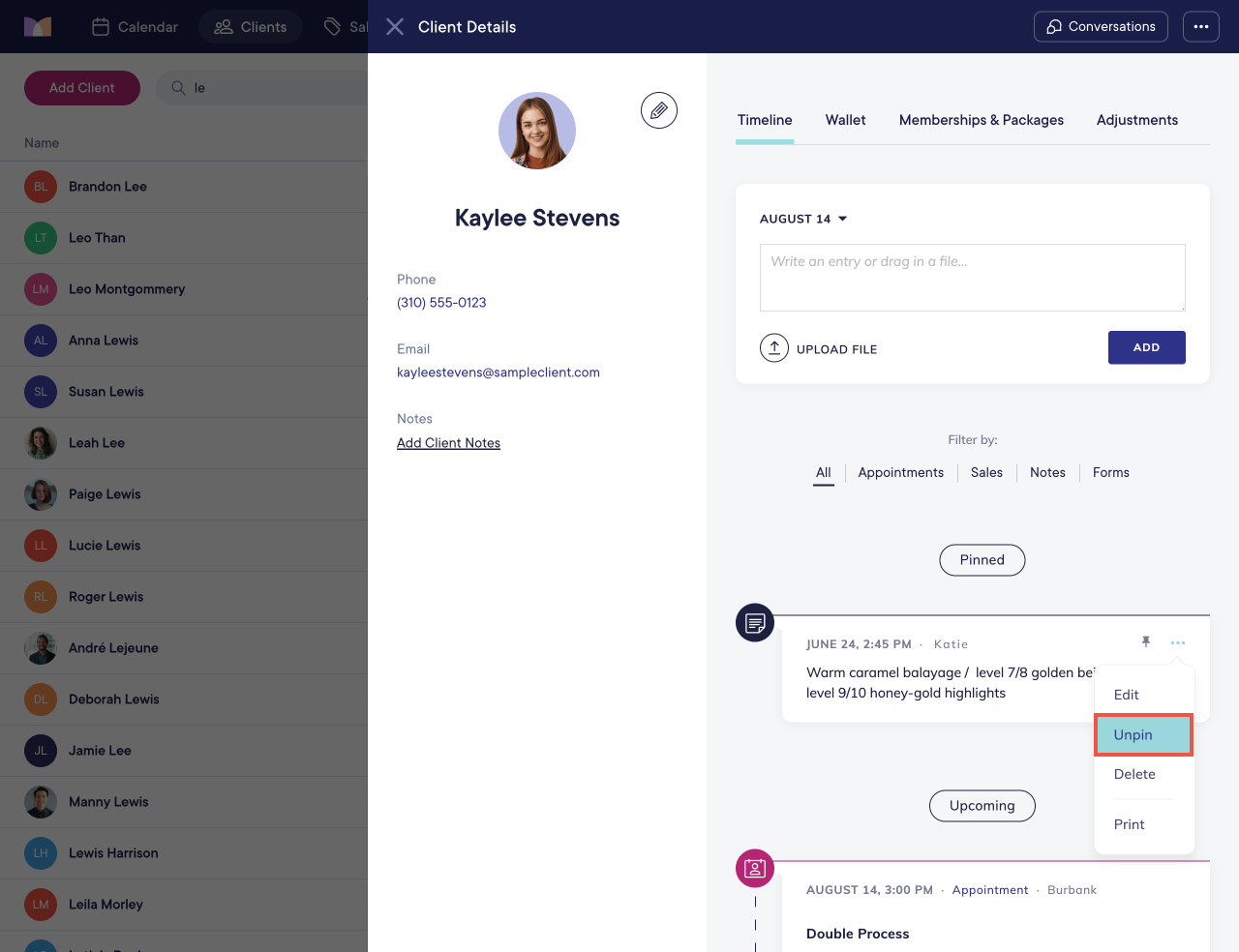
Task: Select Jamie Lee in client list
Action: click(184, 751)
